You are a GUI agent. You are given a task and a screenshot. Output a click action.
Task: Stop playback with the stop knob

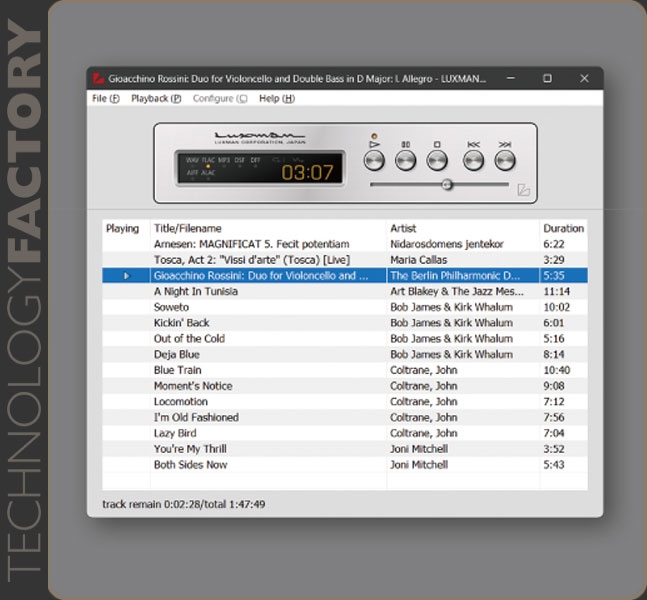[x=437, y=160]
